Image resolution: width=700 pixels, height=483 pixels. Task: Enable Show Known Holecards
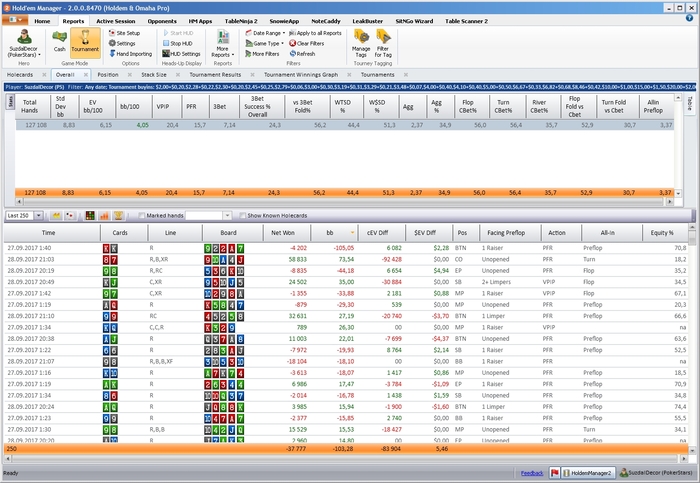242,216
